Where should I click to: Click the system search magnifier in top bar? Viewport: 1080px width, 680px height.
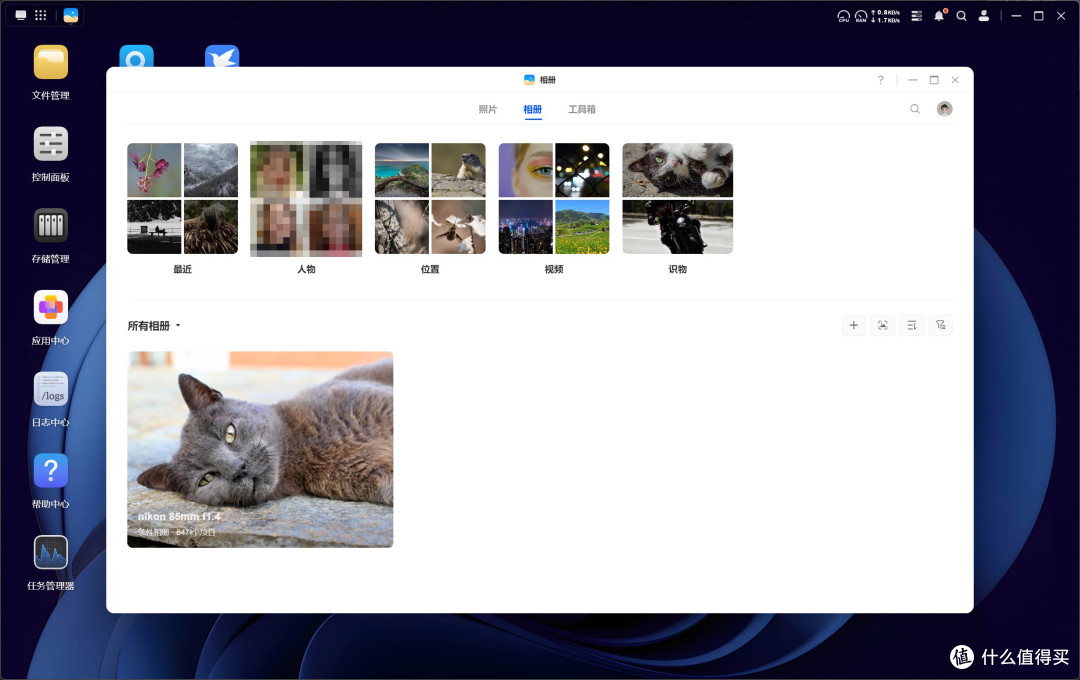(x=962, y=16)
